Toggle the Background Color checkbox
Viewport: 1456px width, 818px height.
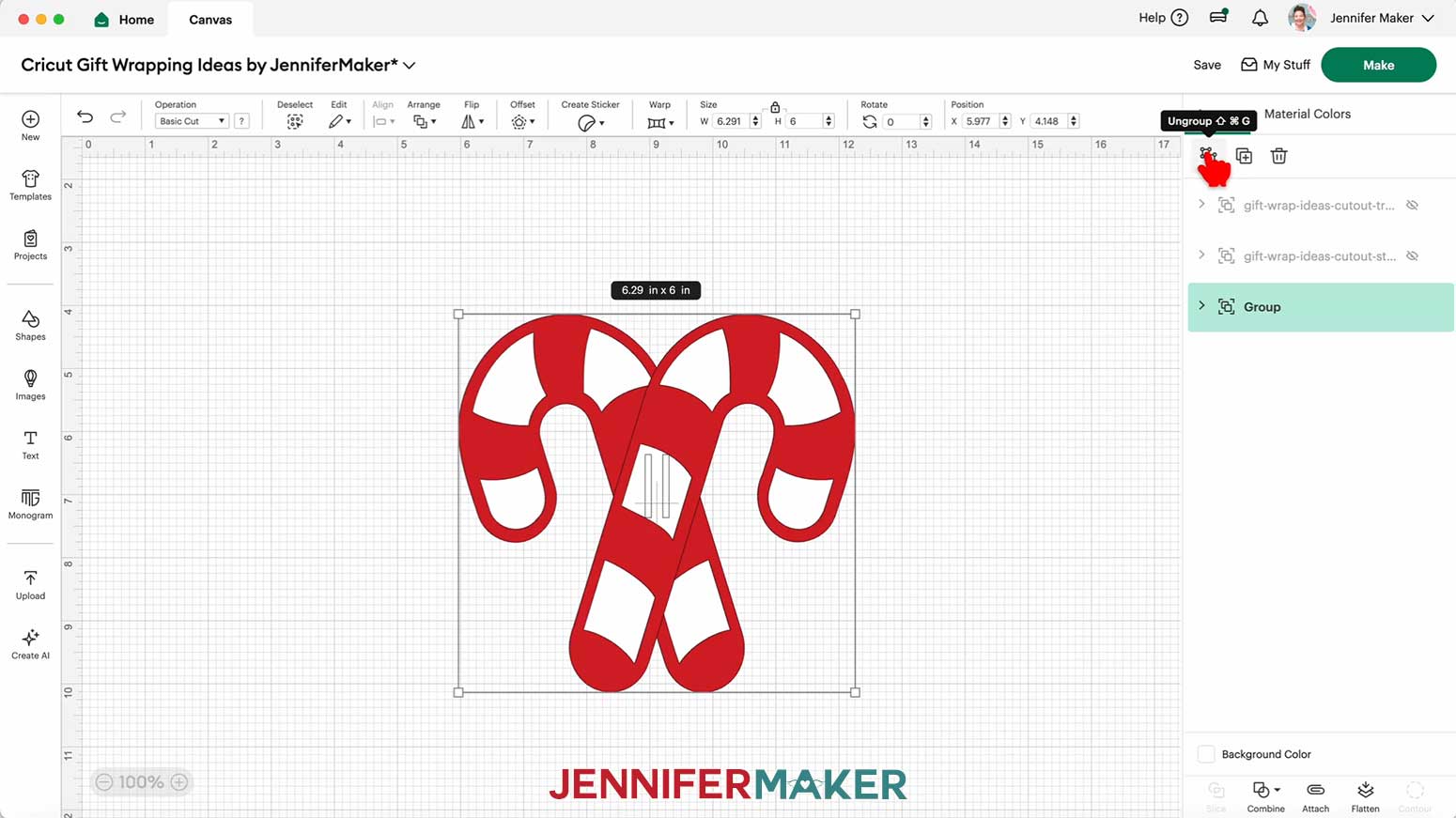click(x=1206, y=754)
